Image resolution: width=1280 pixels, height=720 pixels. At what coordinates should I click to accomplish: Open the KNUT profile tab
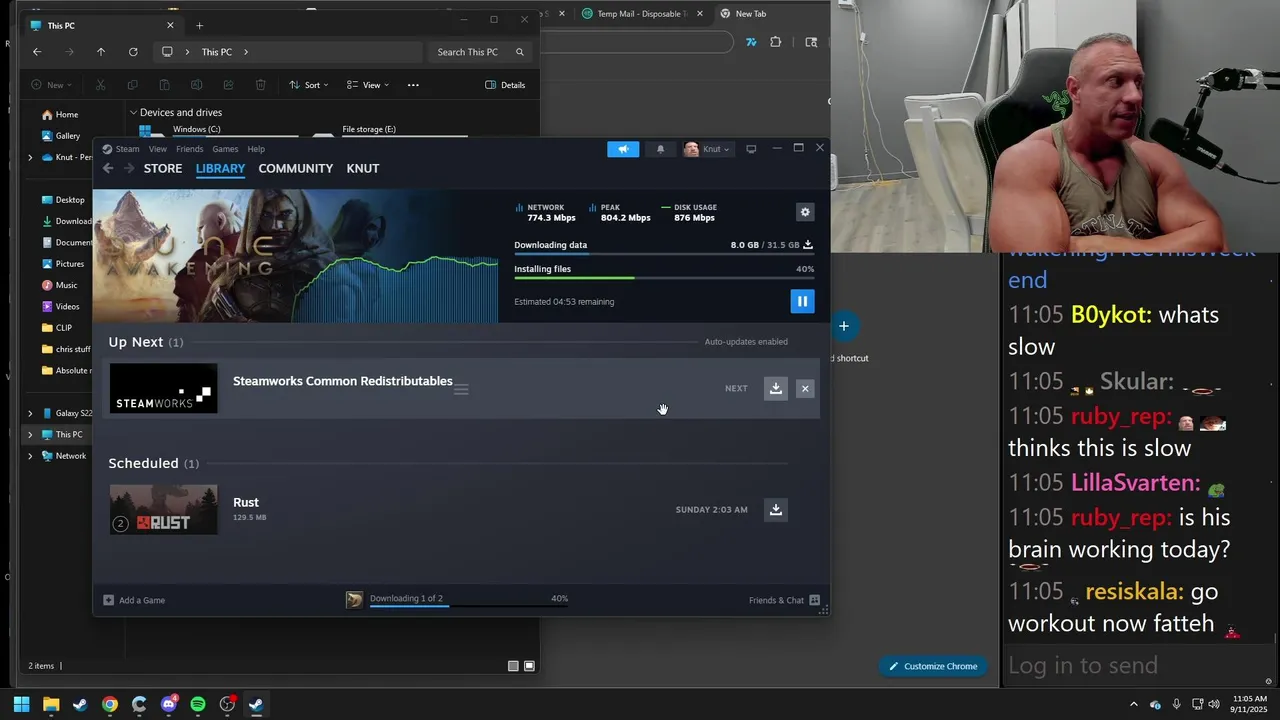pos(362,168)
